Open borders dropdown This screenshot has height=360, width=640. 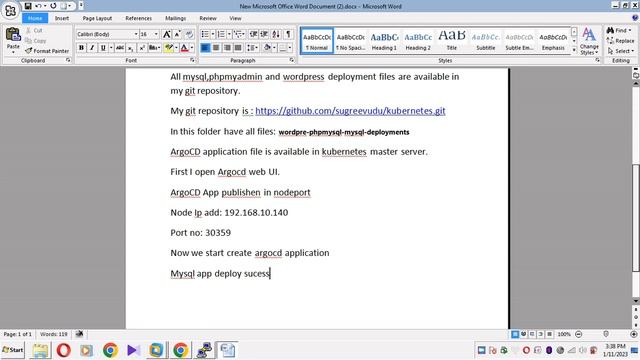pyautogui.click(x=290, y=48)
